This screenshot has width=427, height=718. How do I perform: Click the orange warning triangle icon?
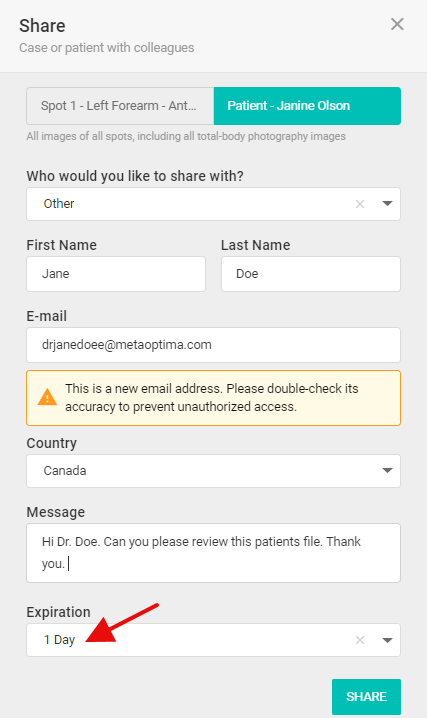tap(47, 397)
